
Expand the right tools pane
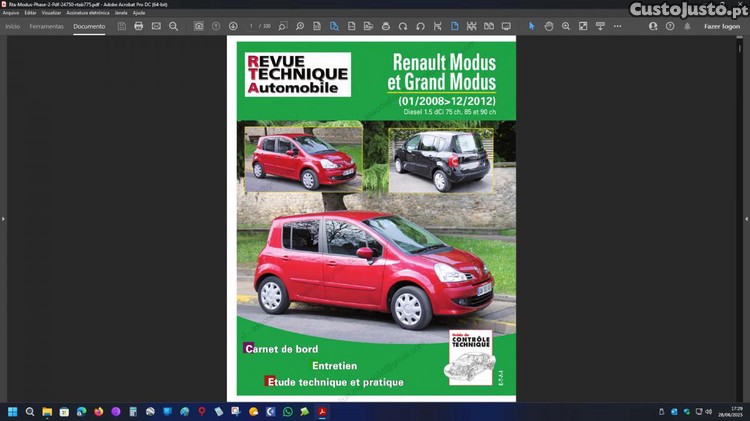tap(745, 218)
